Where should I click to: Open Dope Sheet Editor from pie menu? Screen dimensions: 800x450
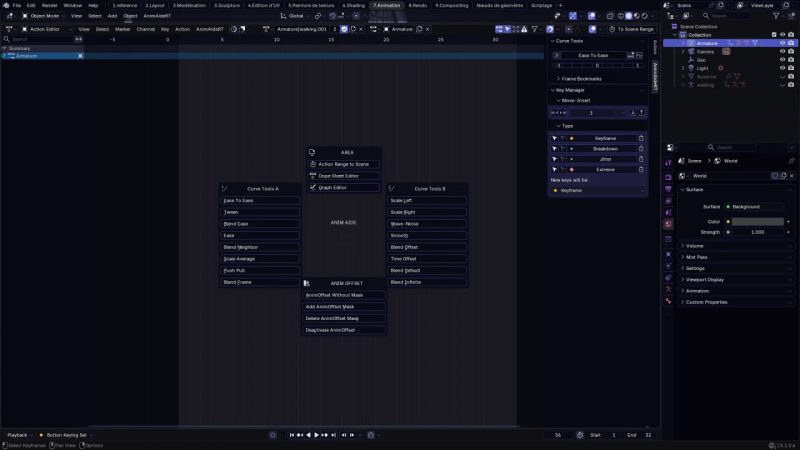click(x=343, y=176)
